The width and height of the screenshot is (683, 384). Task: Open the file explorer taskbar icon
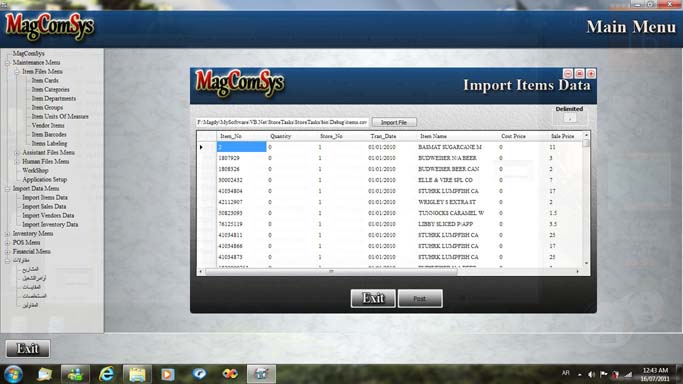point(137,374)
